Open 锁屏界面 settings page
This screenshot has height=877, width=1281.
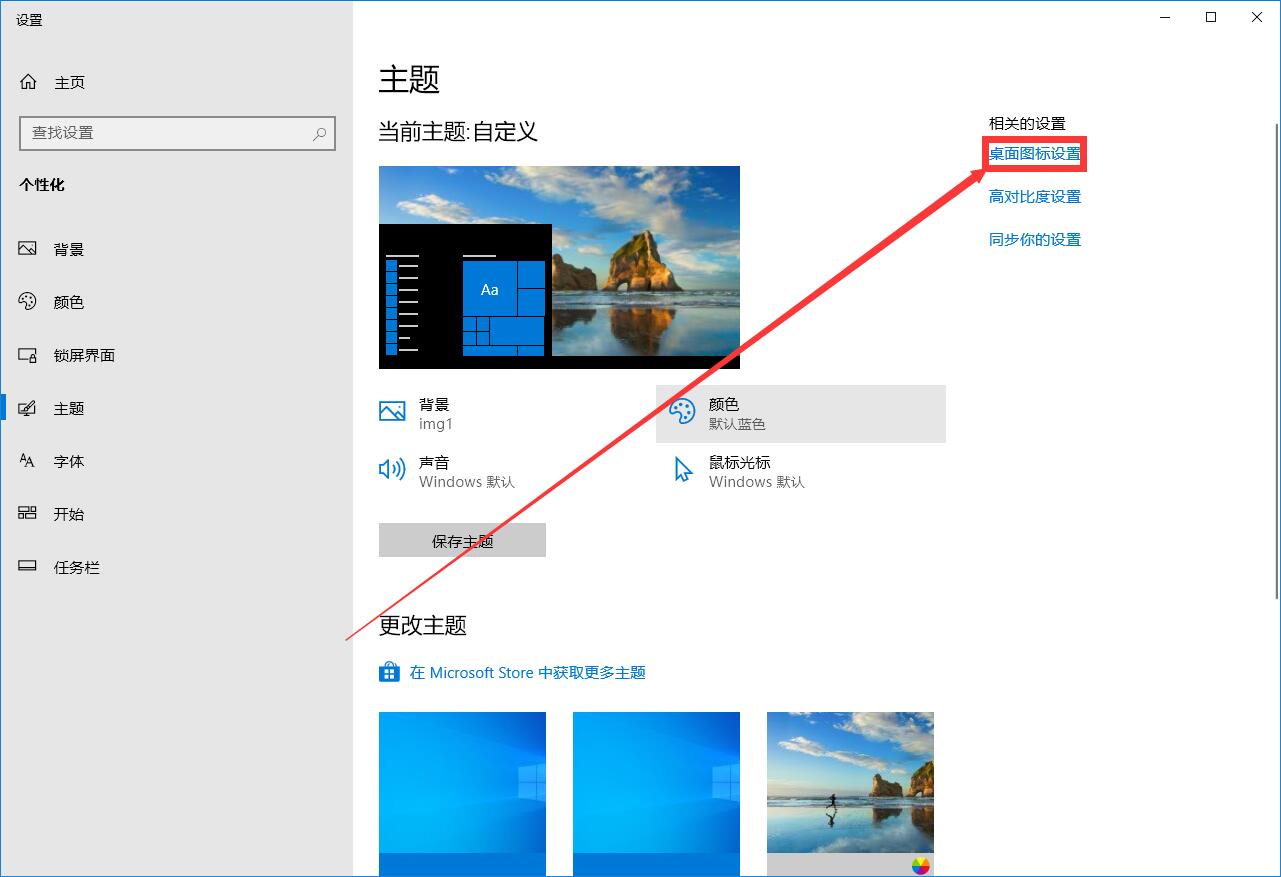85,355
